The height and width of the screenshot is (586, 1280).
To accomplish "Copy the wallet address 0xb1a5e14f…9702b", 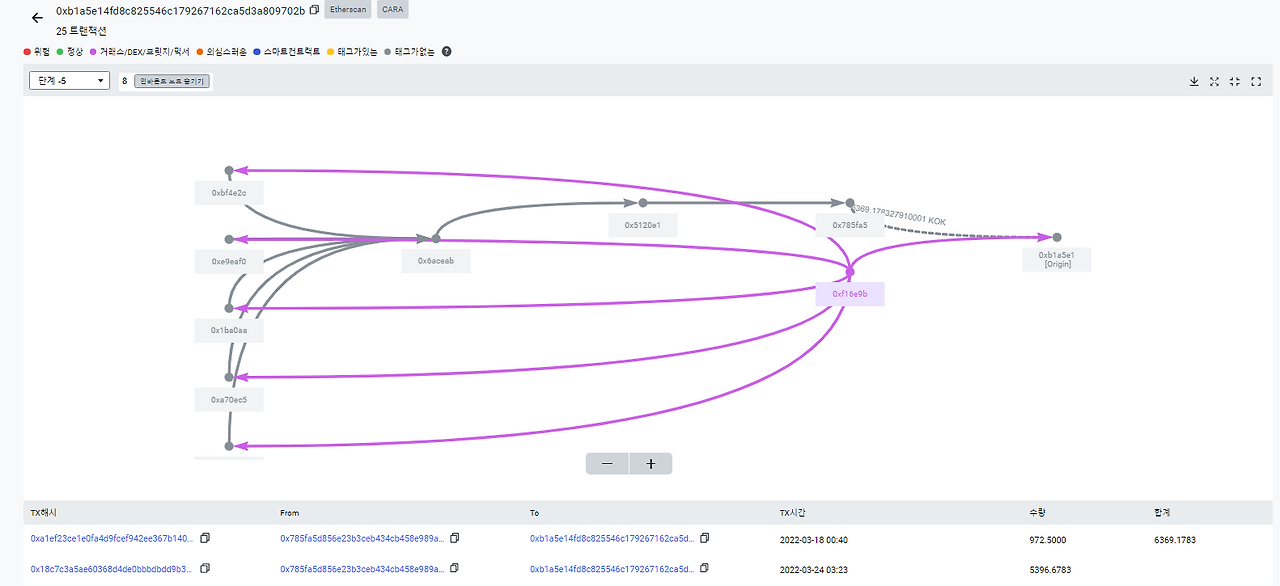I will pyautogui.click(x=314, y=10).
